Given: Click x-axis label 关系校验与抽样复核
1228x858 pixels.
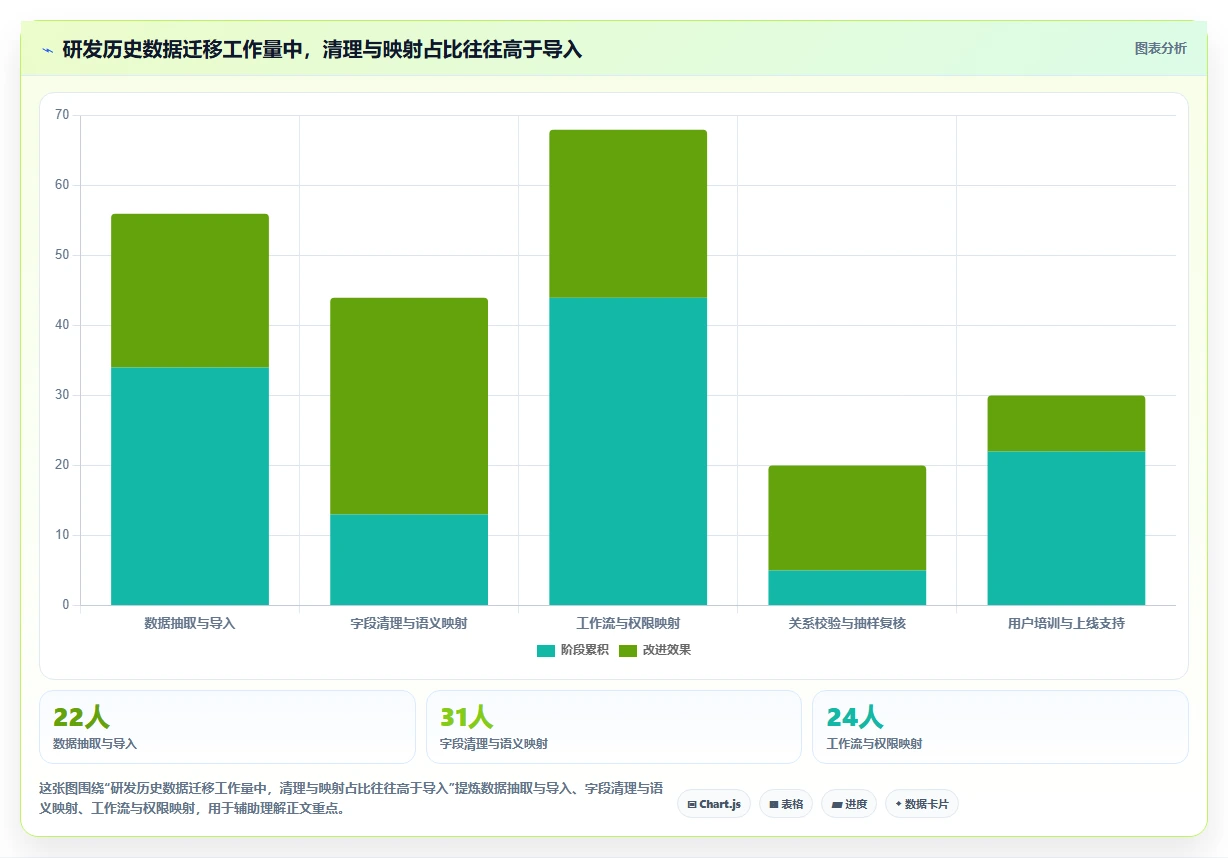Looking at the screenshot, I should click(x=847, y=623).
